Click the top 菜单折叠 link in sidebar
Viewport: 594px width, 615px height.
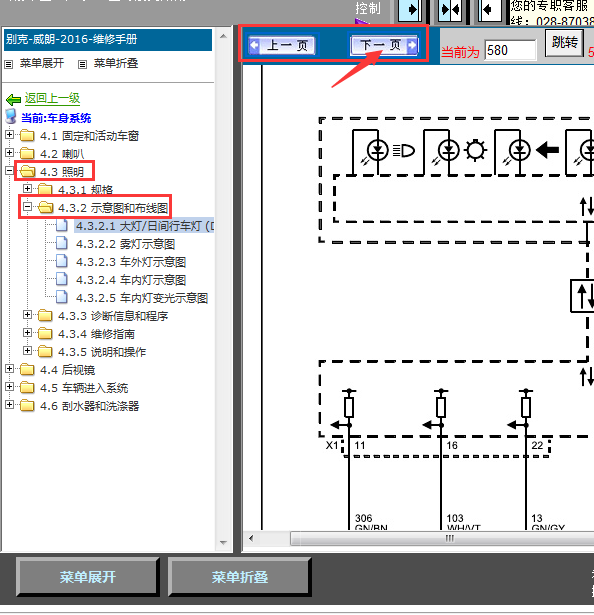pos(116,63)
